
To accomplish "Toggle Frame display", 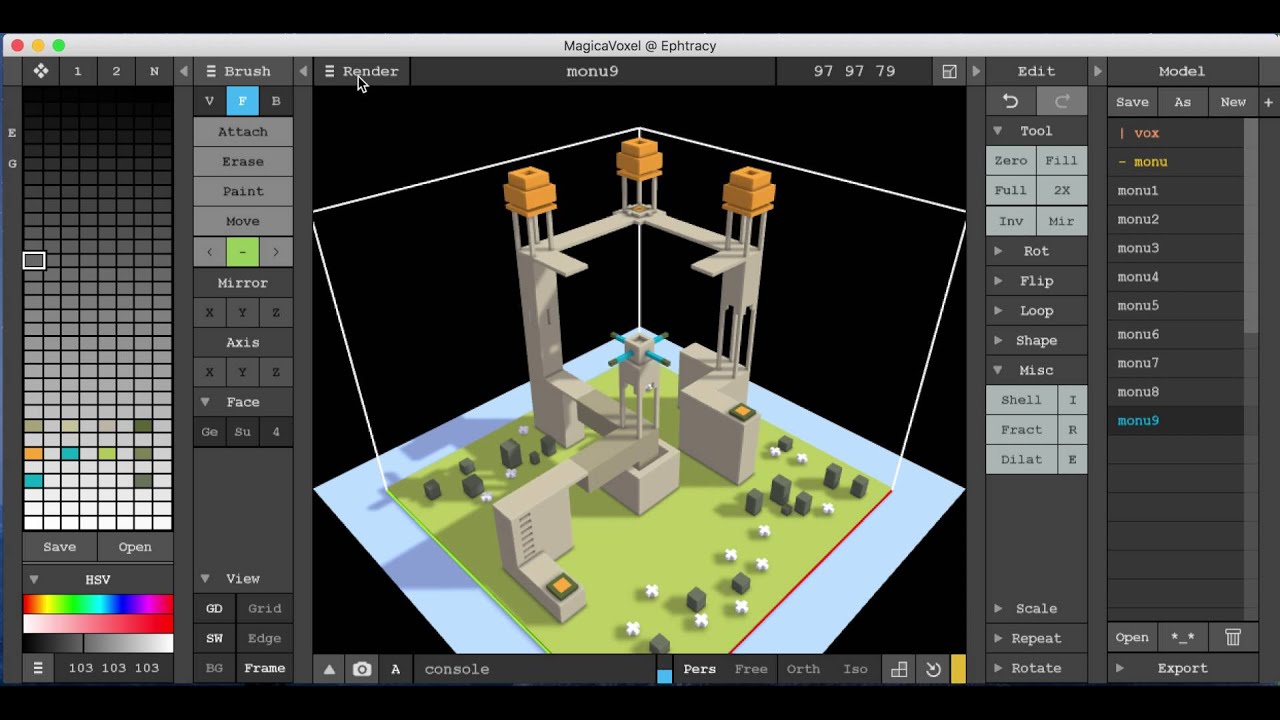I will (265, 668).
